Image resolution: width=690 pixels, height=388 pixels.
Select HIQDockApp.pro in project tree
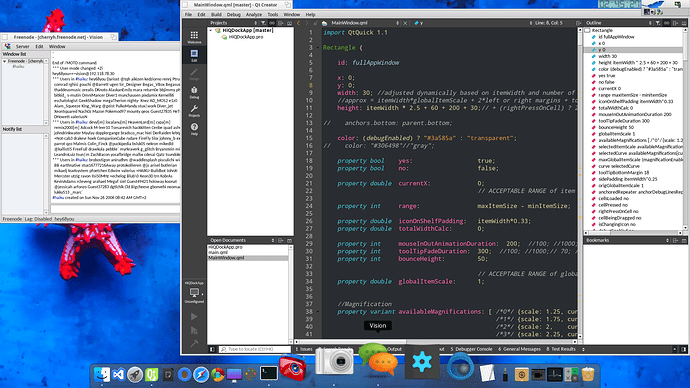point(246,37)
